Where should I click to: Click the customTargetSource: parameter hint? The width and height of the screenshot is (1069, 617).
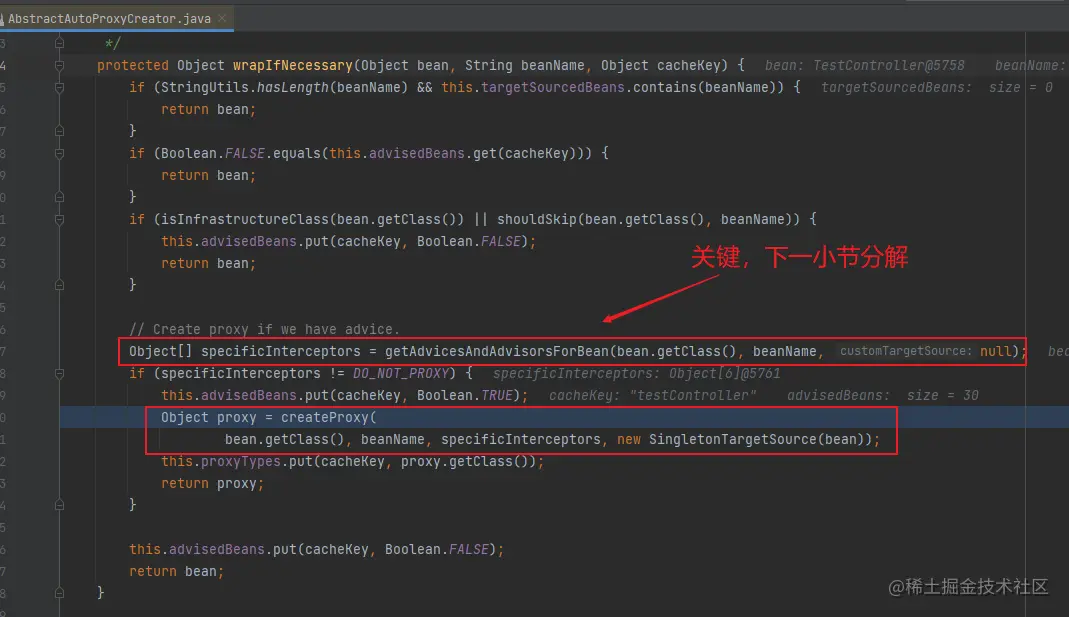click(906, 351)
